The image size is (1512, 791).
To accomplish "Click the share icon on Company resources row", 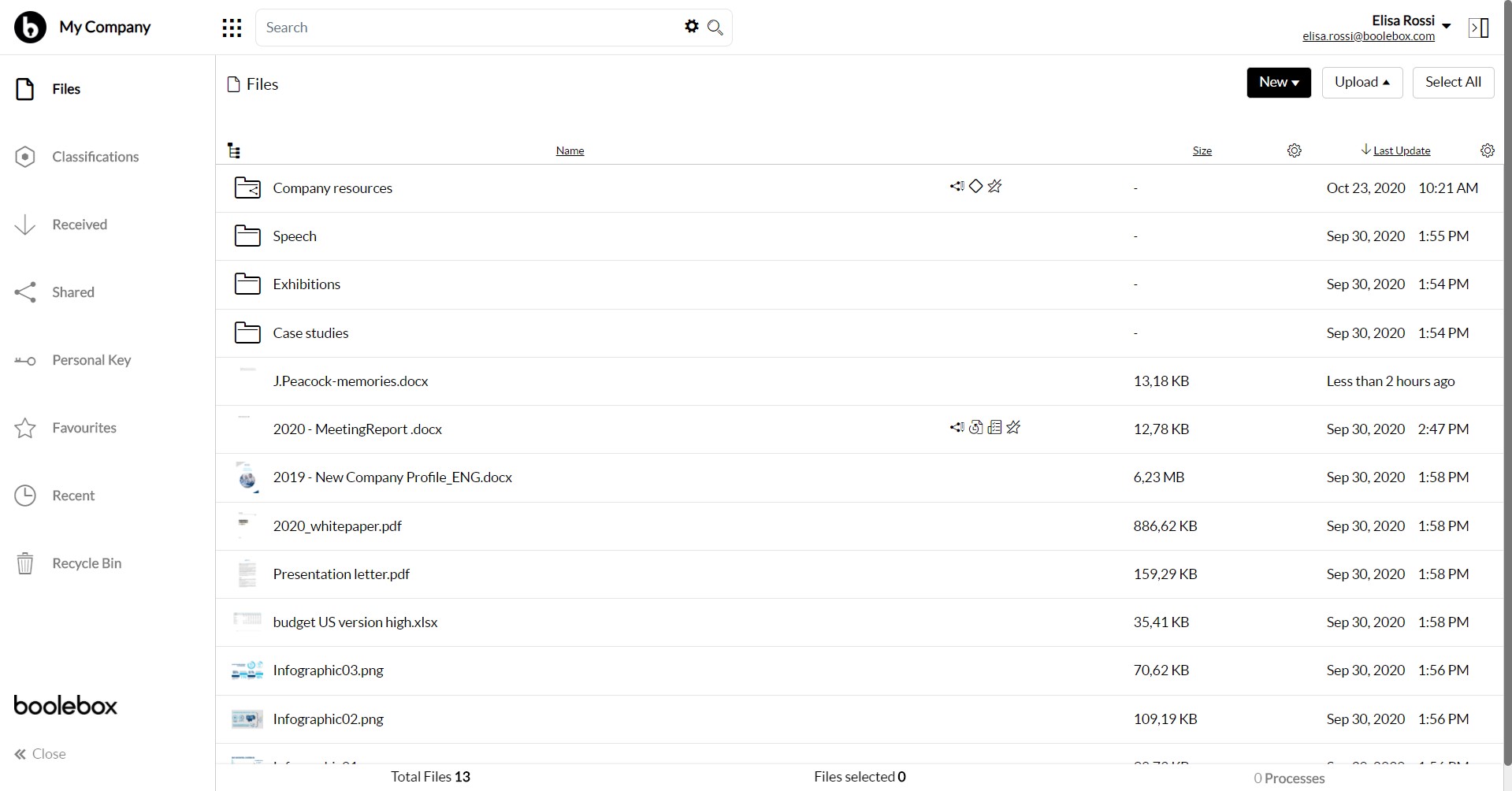I will (957, 186).
